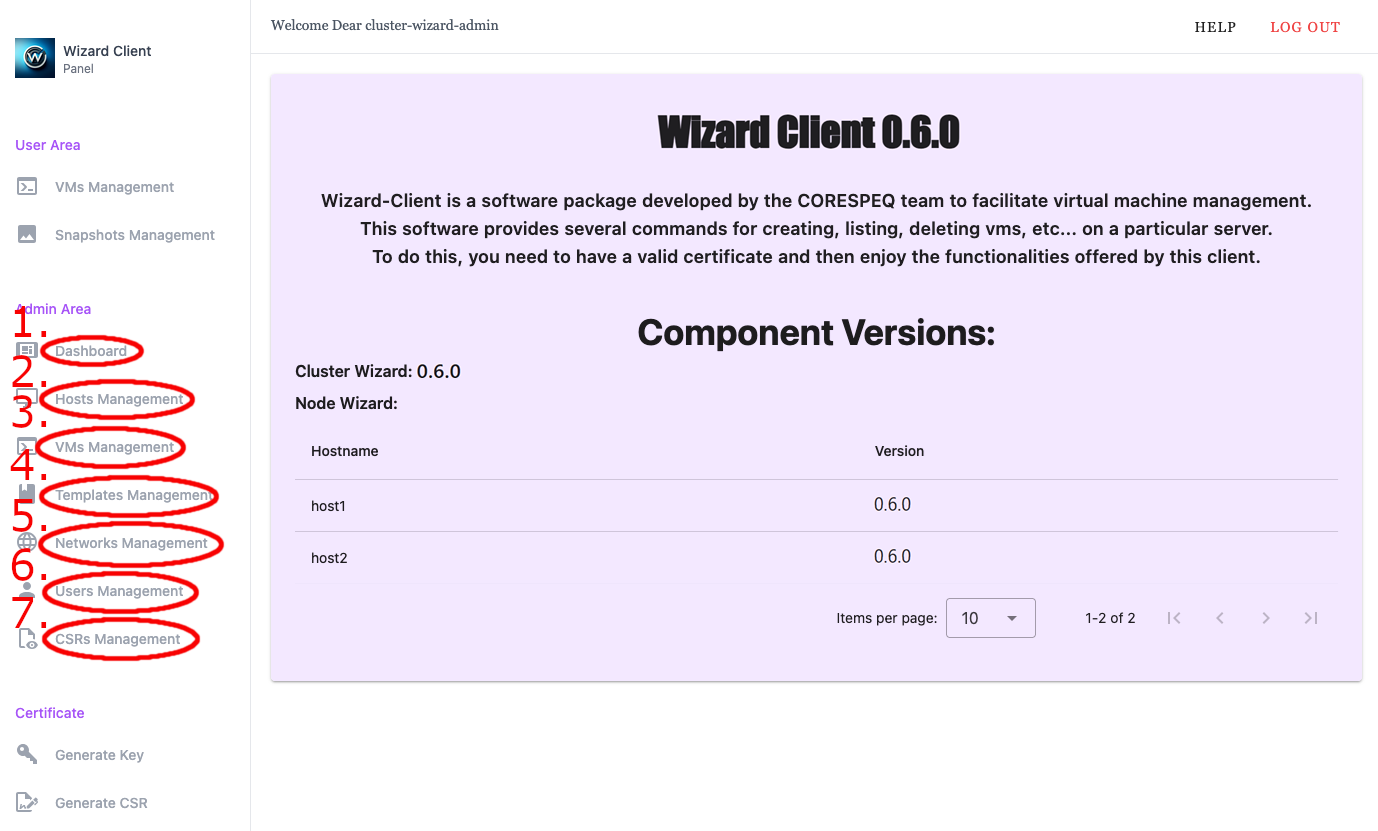Select Generate CSR in Certificate section

101,803
